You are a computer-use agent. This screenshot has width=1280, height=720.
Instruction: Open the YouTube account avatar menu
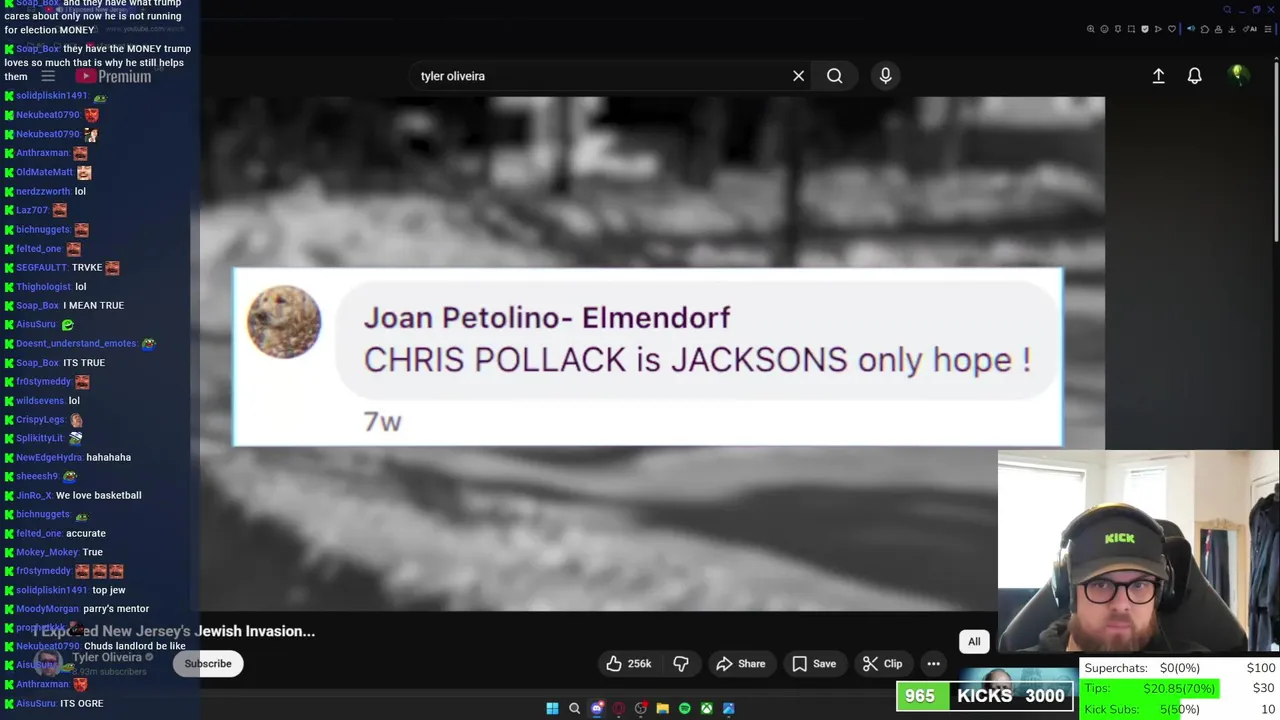pos(1238,75)
